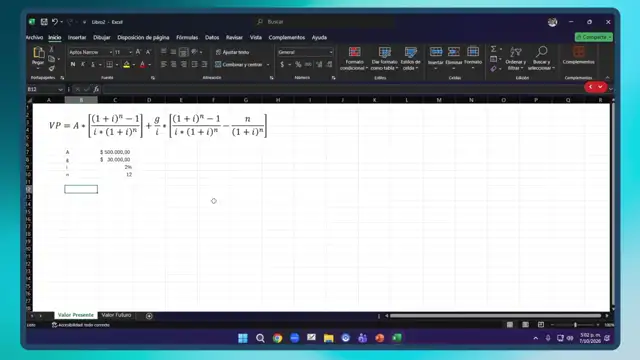Viewport: 640px width, 360px height.
Task: Open Dar formato como tabla menu
Action: coord(384,58)
